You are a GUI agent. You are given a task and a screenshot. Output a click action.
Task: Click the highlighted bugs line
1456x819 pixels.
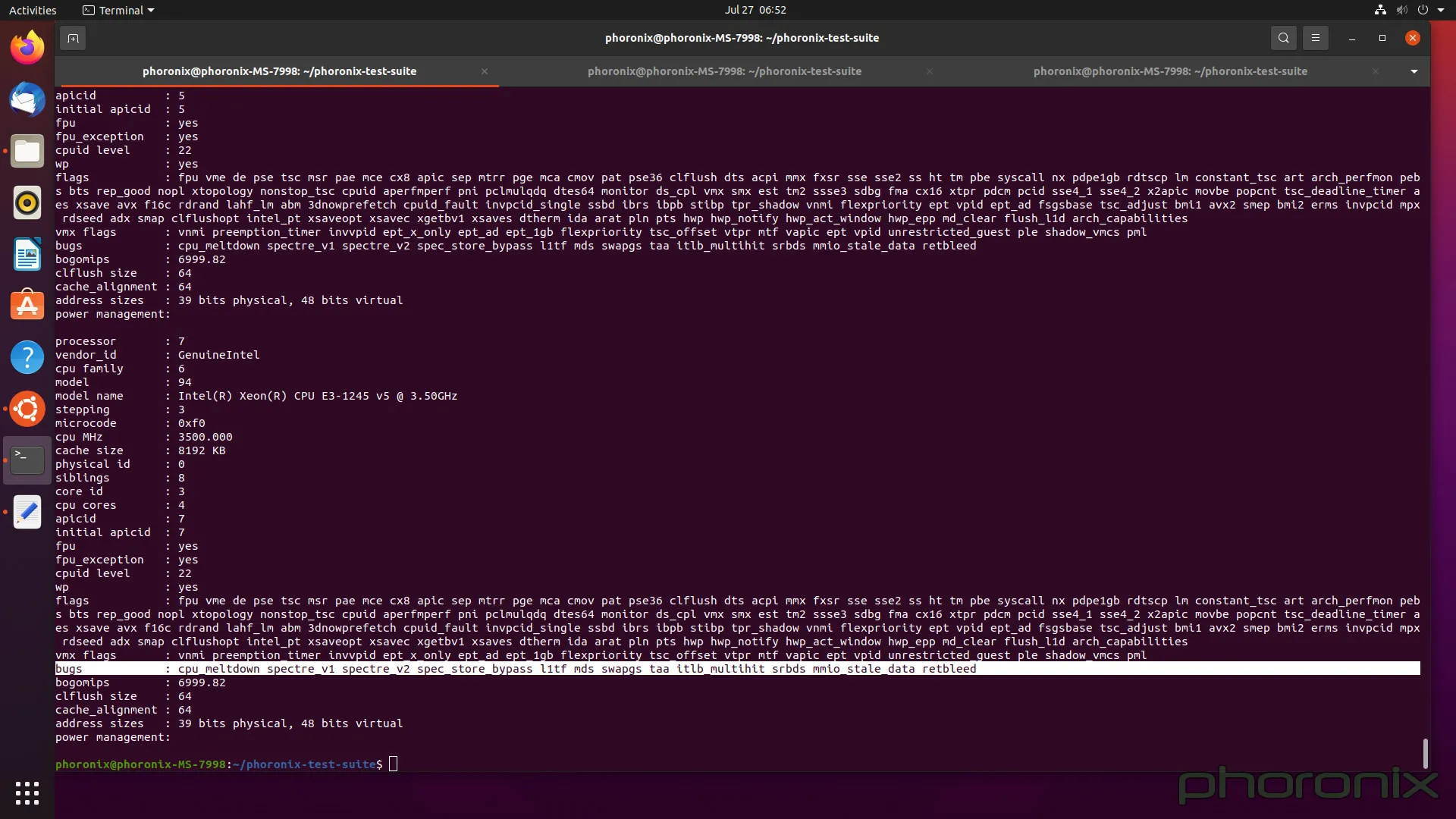click(x=737, y=669)
